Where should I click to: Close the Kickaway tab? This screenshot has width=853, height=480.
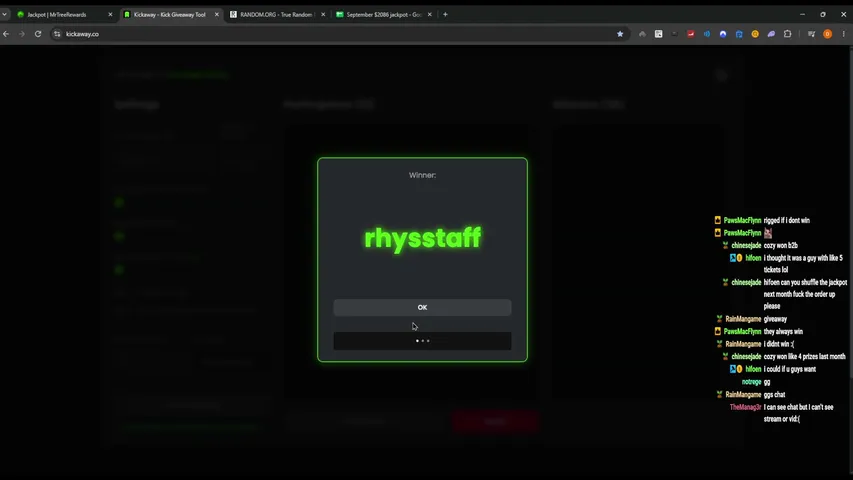click(x=217, y=15)
